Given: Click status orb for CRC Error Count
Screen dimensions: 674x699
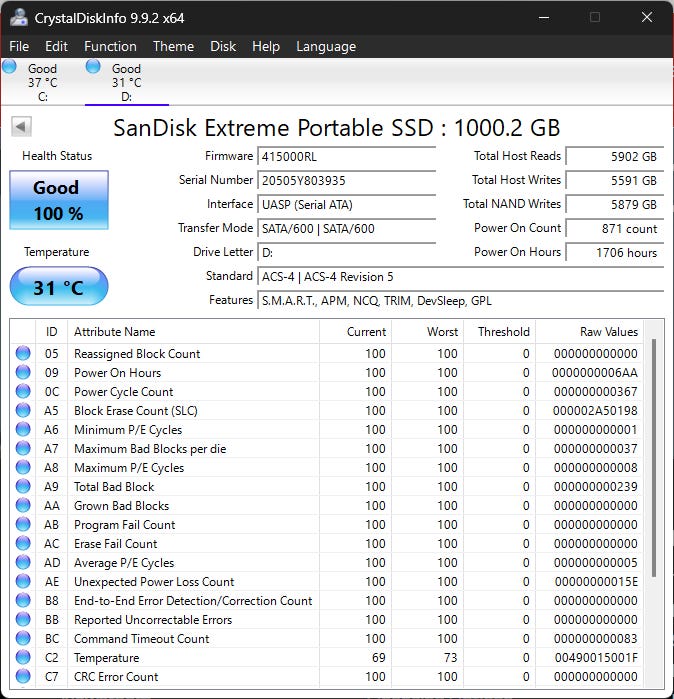Looking at the screenshot, I should 23,676.
